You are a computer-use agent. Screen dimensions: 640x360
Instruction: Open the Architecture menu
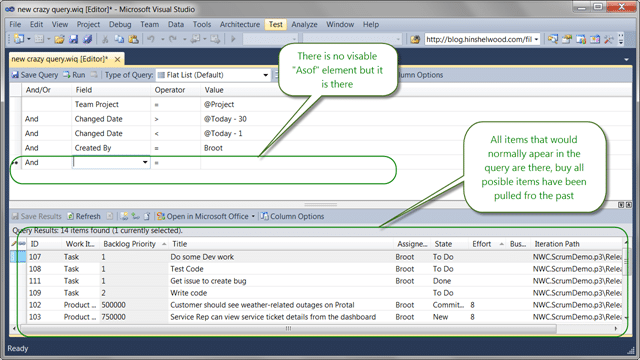pyautogui.click(x=240, y=24)
